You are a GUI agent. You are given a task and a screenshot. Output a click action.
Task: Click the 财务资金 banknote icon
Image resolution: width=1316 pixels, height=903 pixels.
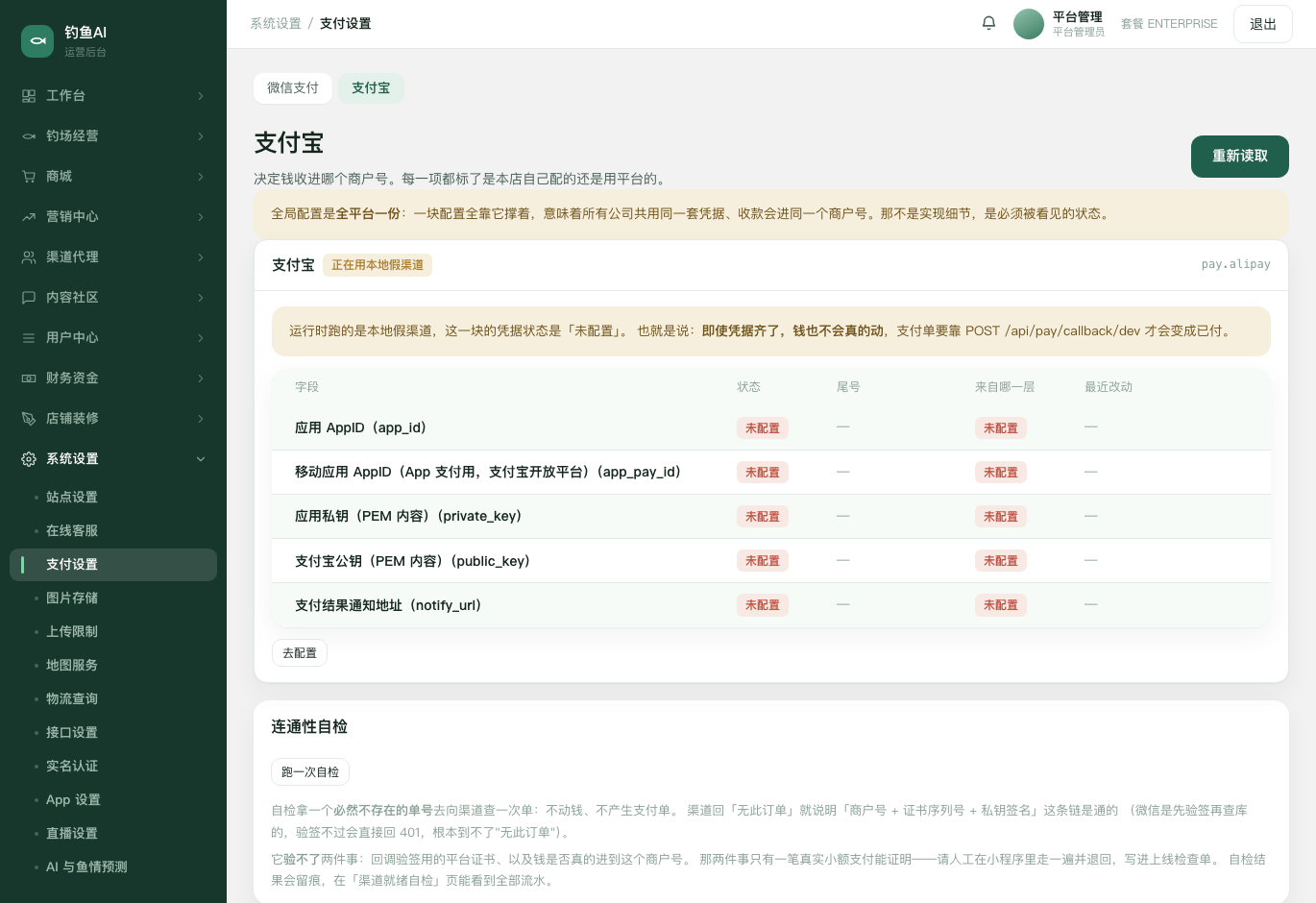pos(29,378)
